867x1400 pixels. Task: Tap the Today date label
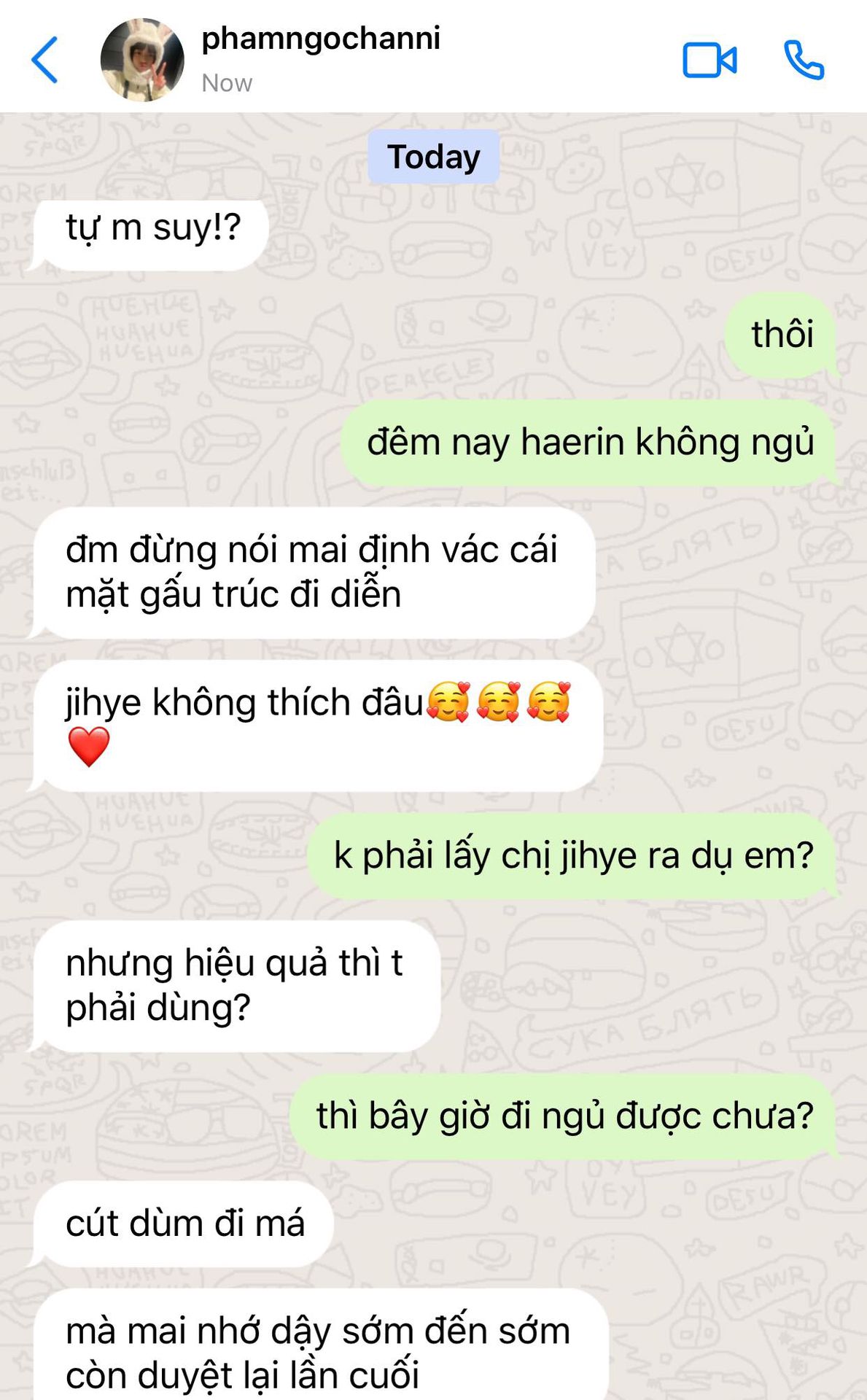[433, 157]
